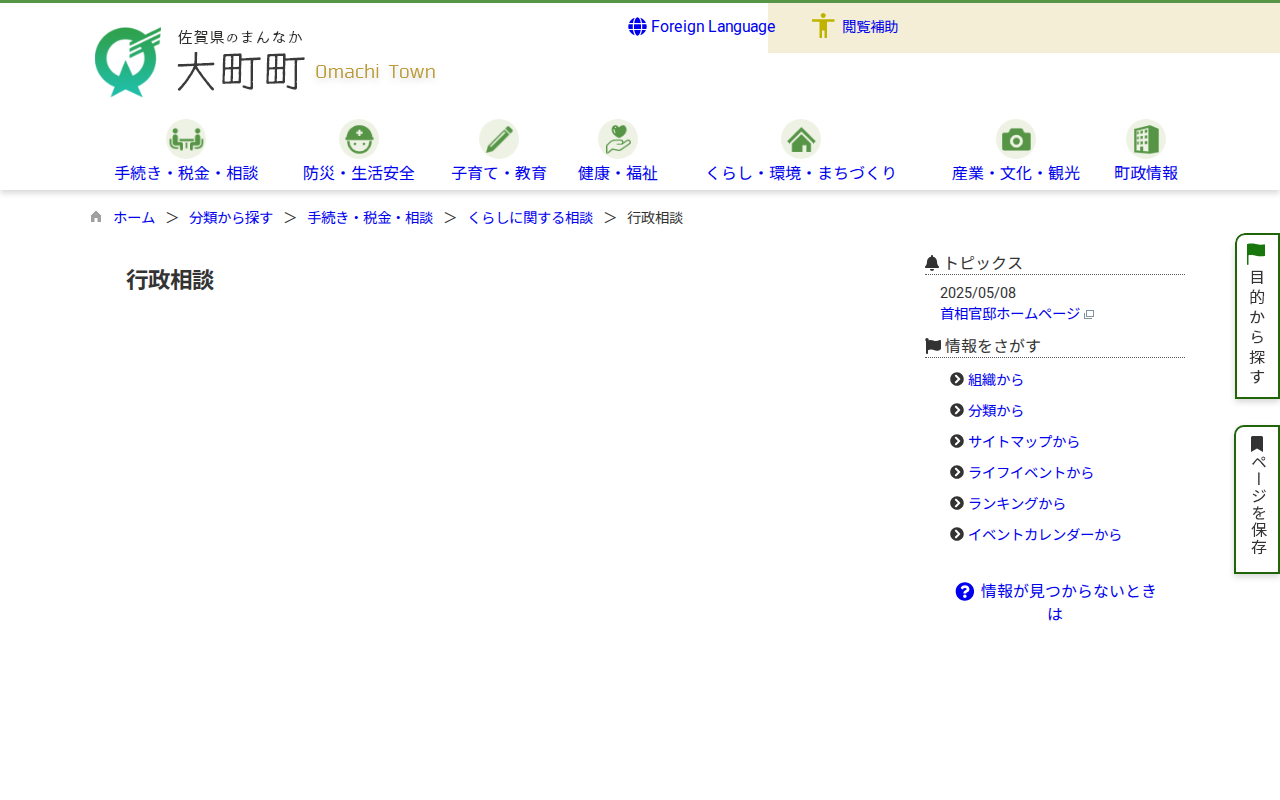This screenshot has width=1280, height=800.
Task: Click the くらし・環境・まちづくり house icon
Action: click(800, 139)
